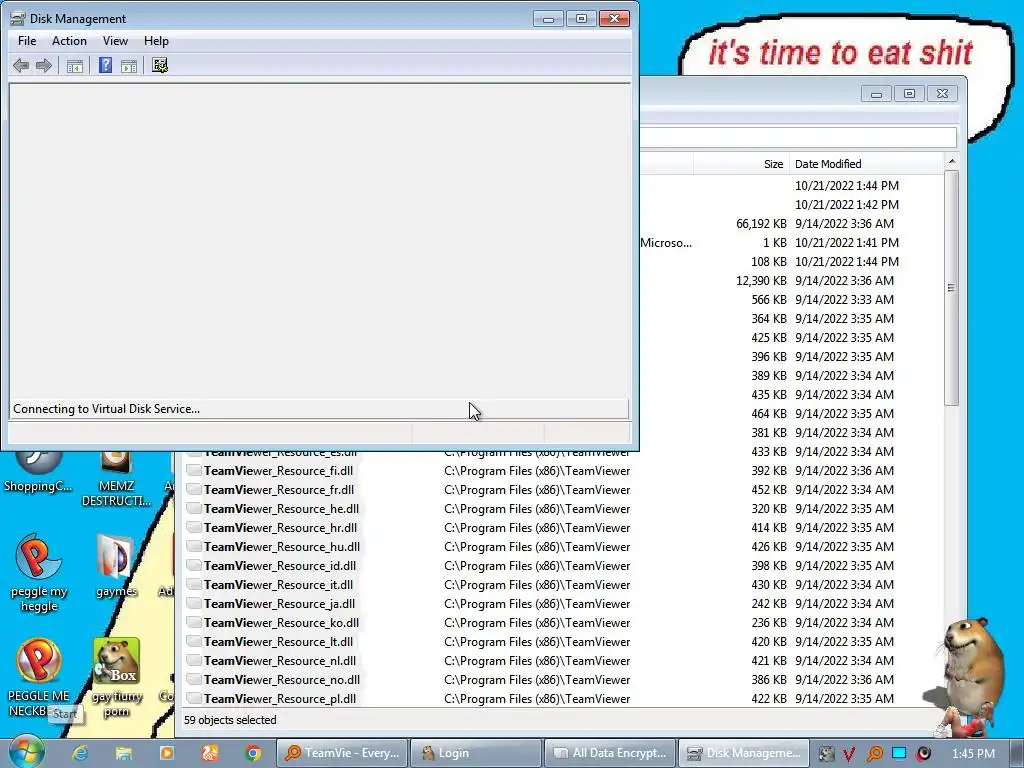Toggle Show/Hide Console Tree toolbar icon
This screenshot has width=1024, height=768.
[x=75, y=65]
